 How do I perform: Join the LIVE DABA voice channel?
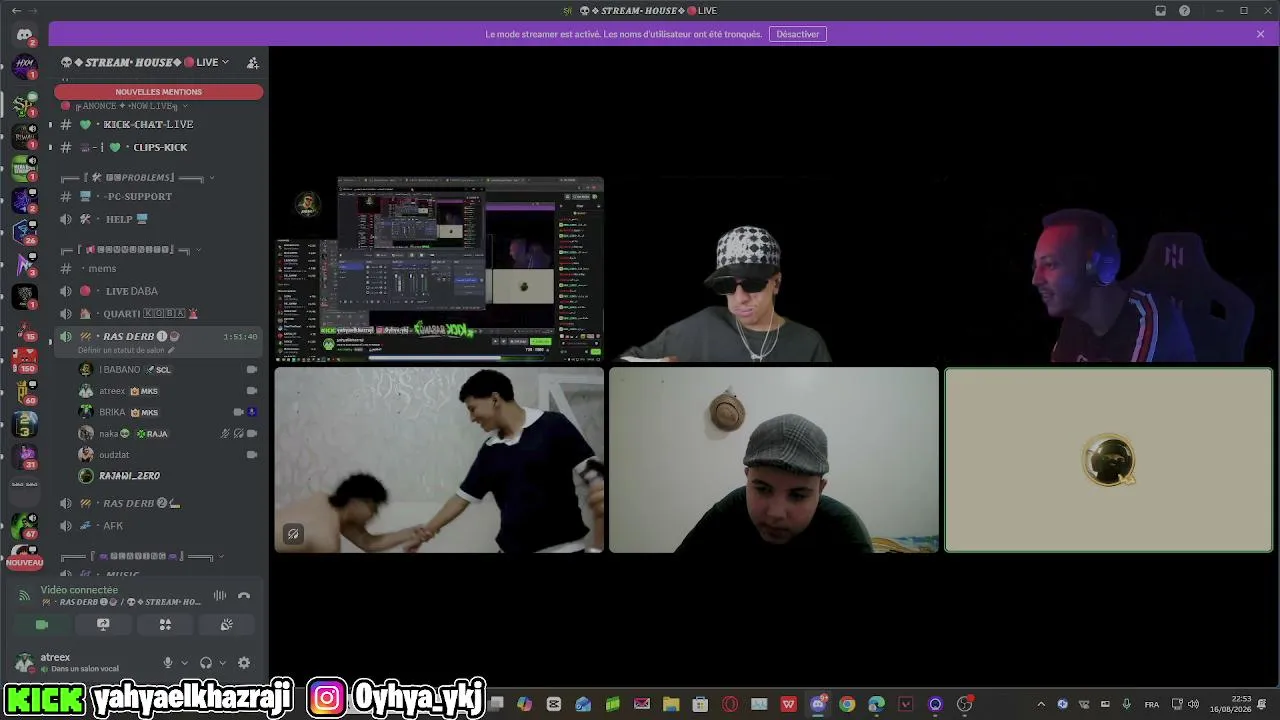(x=157, y=291)
